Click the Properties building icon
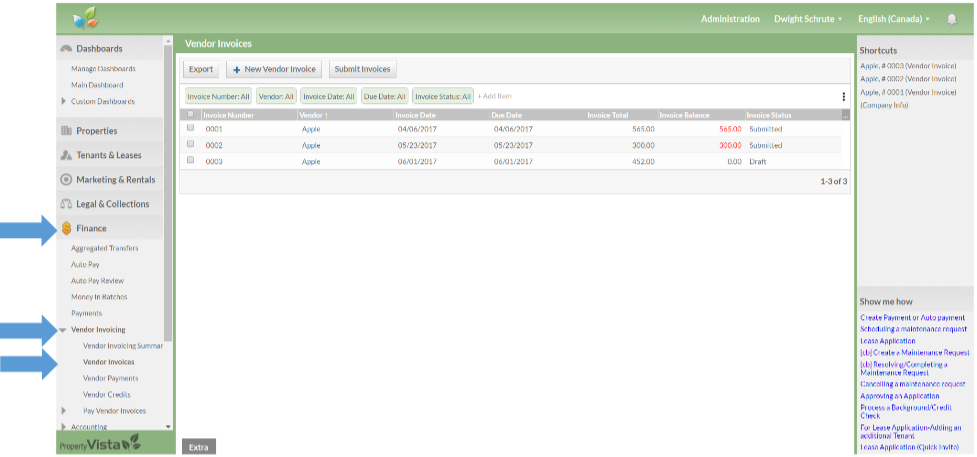This screenshot has height=457, width=977. (66, 131)
